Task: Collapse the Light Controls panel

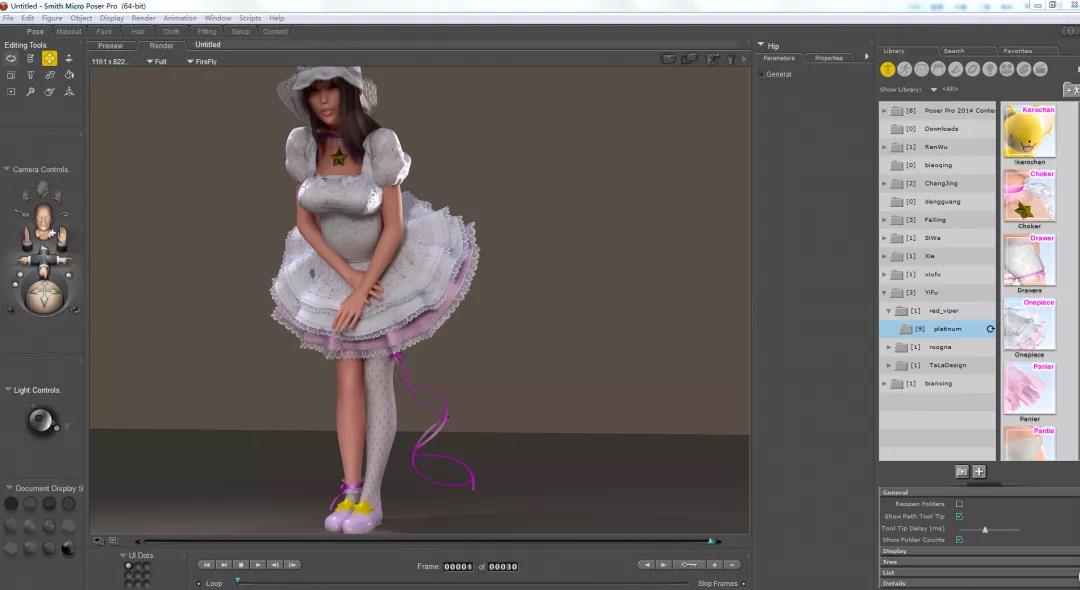Action: click(x=8, y=390)
